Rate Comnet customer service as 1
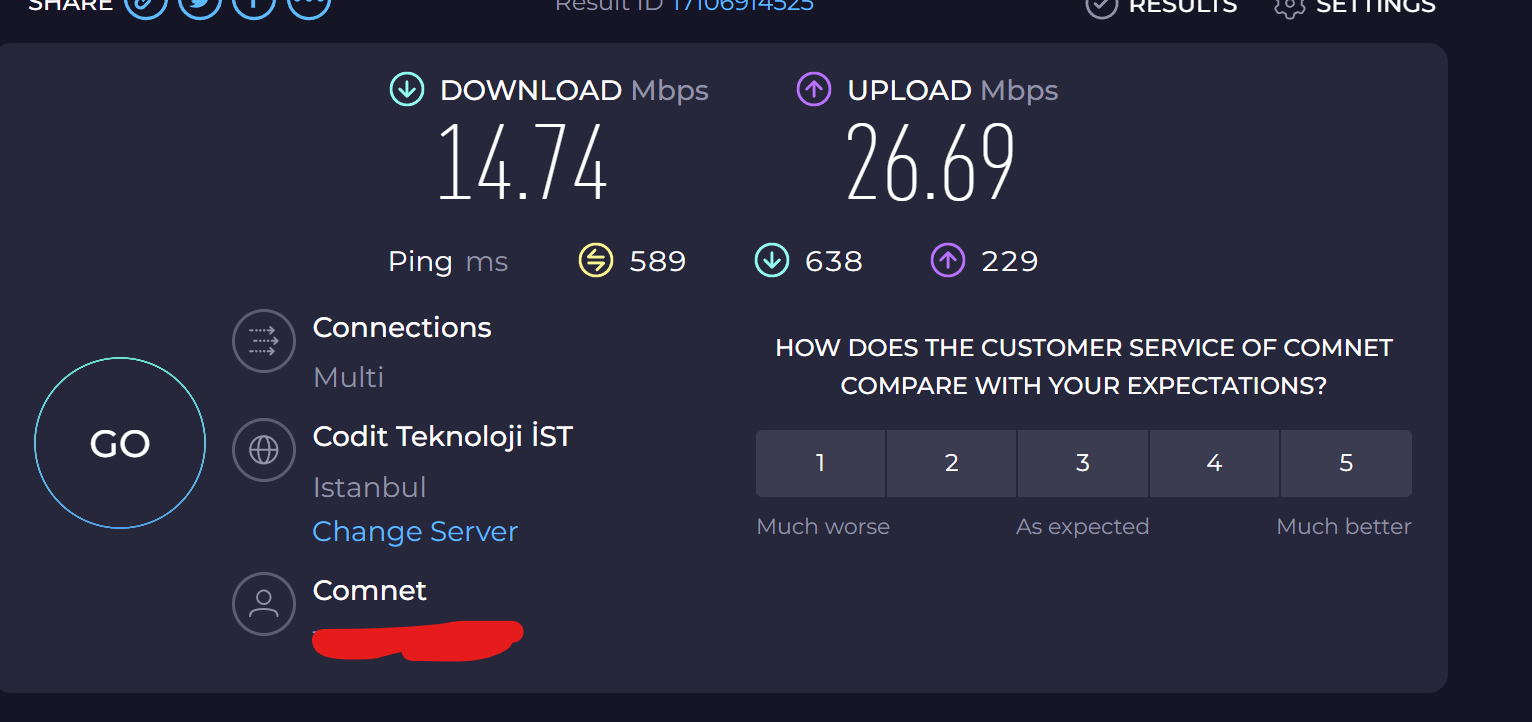 tap(820, 463)
